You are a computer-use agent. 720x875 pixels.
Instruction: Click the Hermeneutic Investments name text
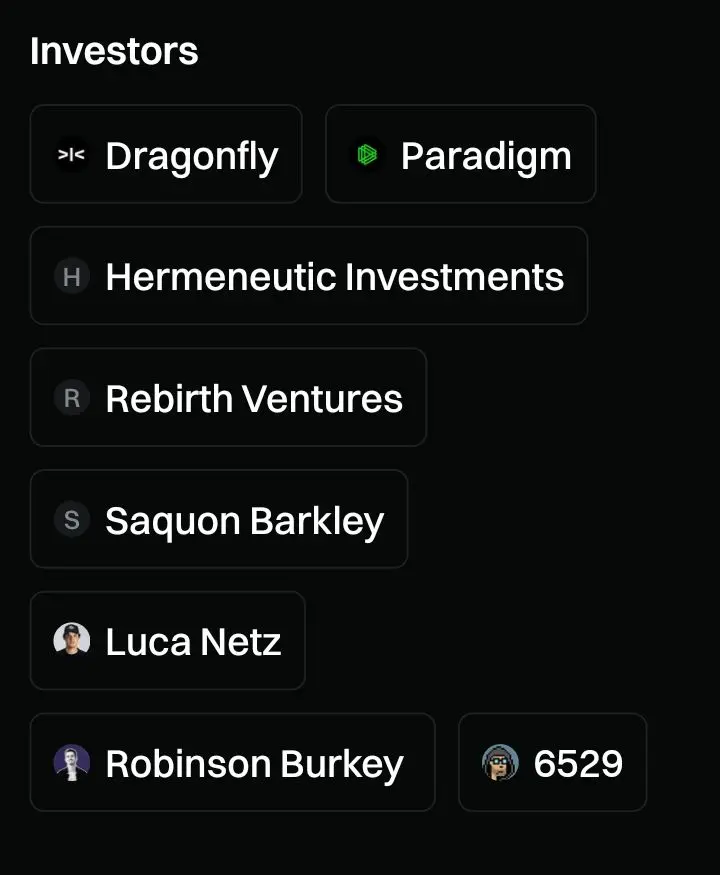335,277
